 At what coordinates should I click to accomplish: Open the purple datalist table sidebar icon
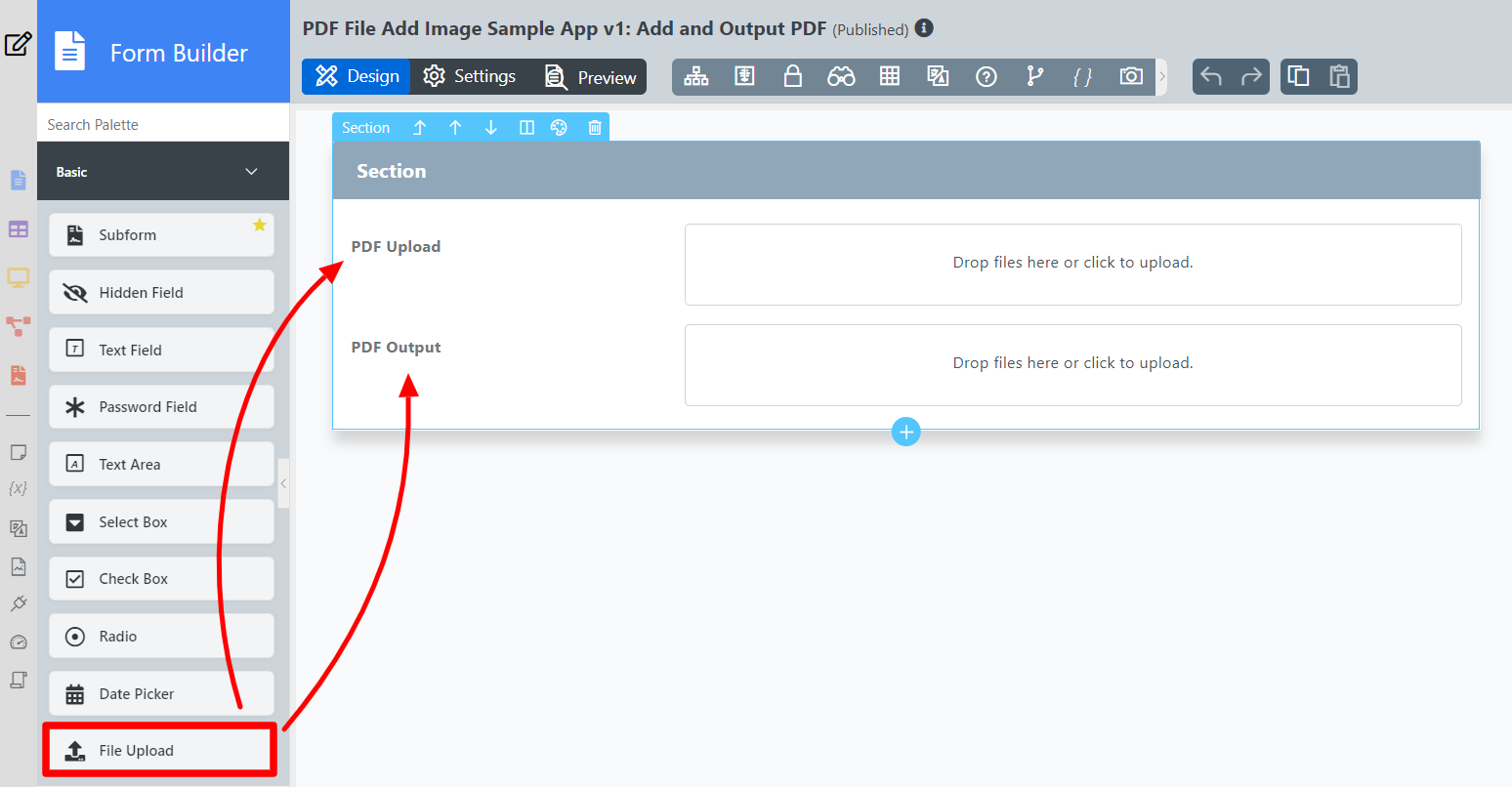18,229
